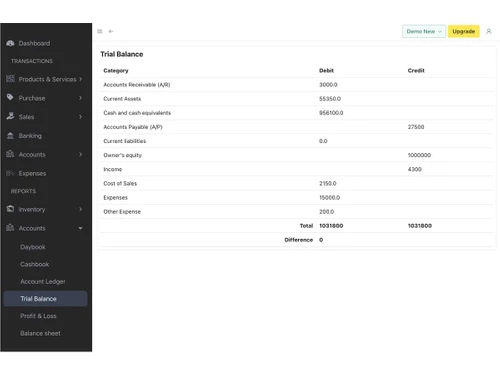Open the Expenses menu item
Viewport: 500px width, 375px height.
click(x=32, y=173)
